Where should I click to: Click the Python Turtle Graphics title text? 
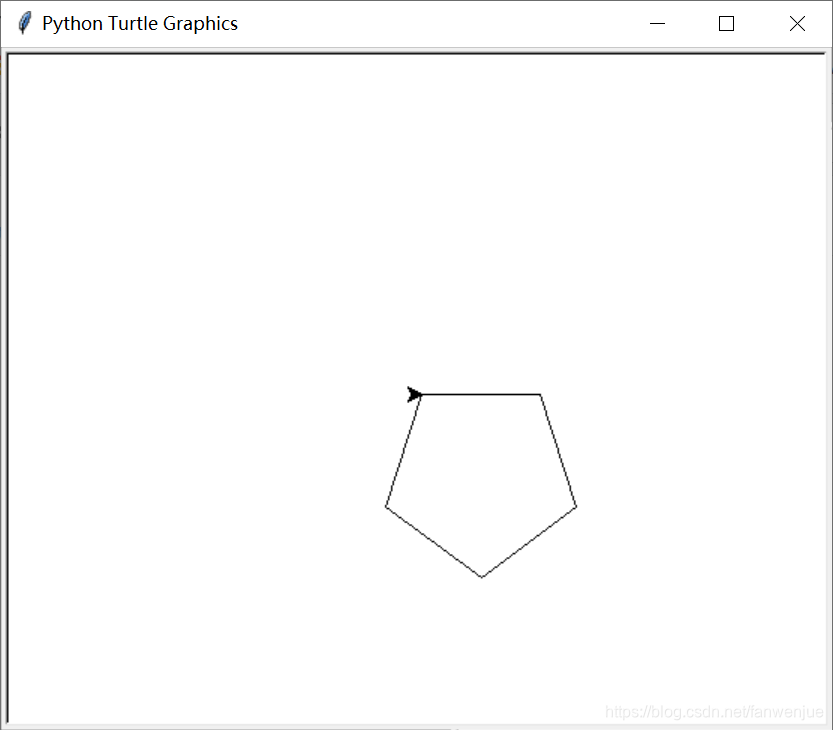(x=140, y=23)
